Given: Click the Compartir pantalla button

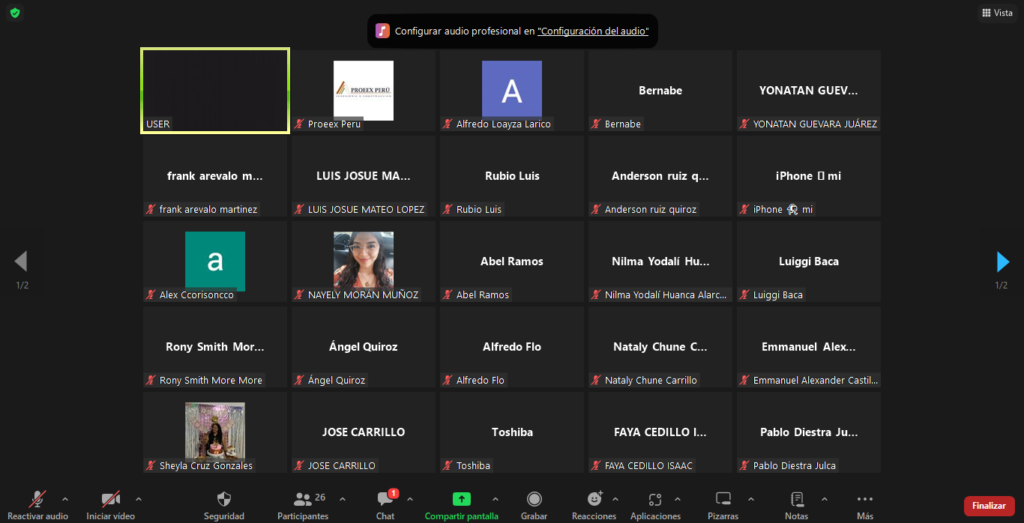Looking at the screenshot, I should tap(461, 499).
